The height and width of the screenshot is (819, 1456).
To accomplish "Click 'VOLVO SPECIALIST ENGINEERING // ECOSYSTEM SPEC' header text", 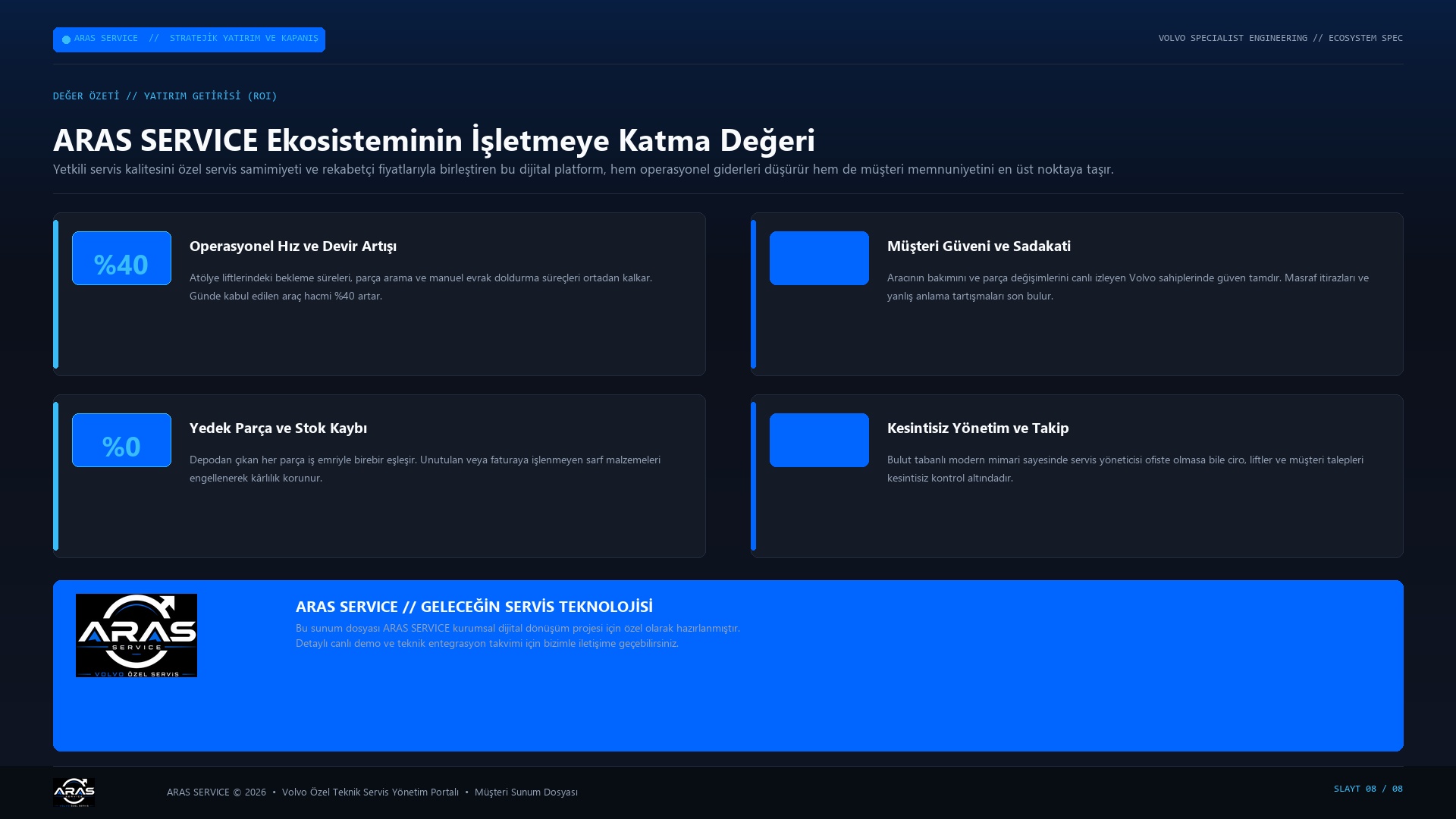I will pyautogui.click(x=1280, y=38).
